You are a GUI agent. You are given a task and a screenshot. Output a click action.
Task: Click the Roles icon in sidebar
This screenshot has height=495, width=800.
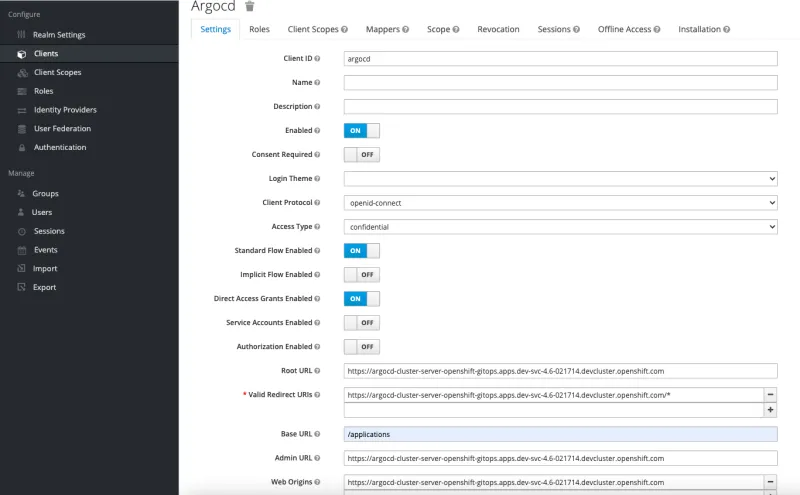pos(21,91)
